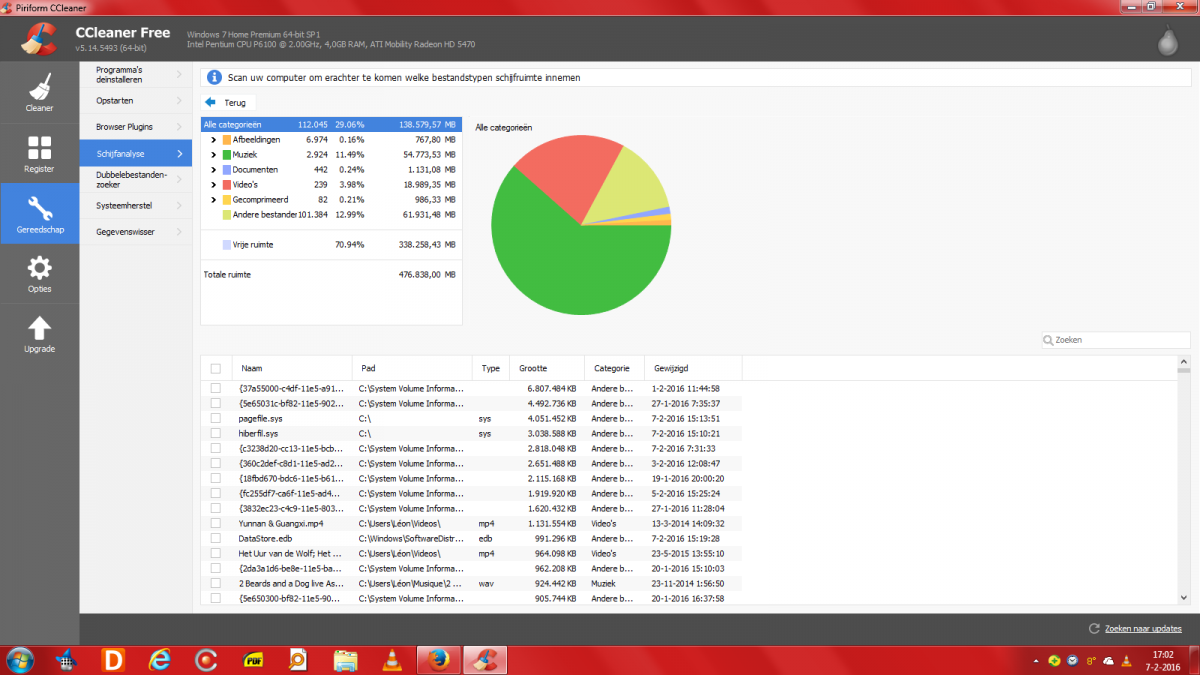This screenshot has width=1200, height=675.
Task: Open the Opstarten tool
Action: click(x=135, y=101)
